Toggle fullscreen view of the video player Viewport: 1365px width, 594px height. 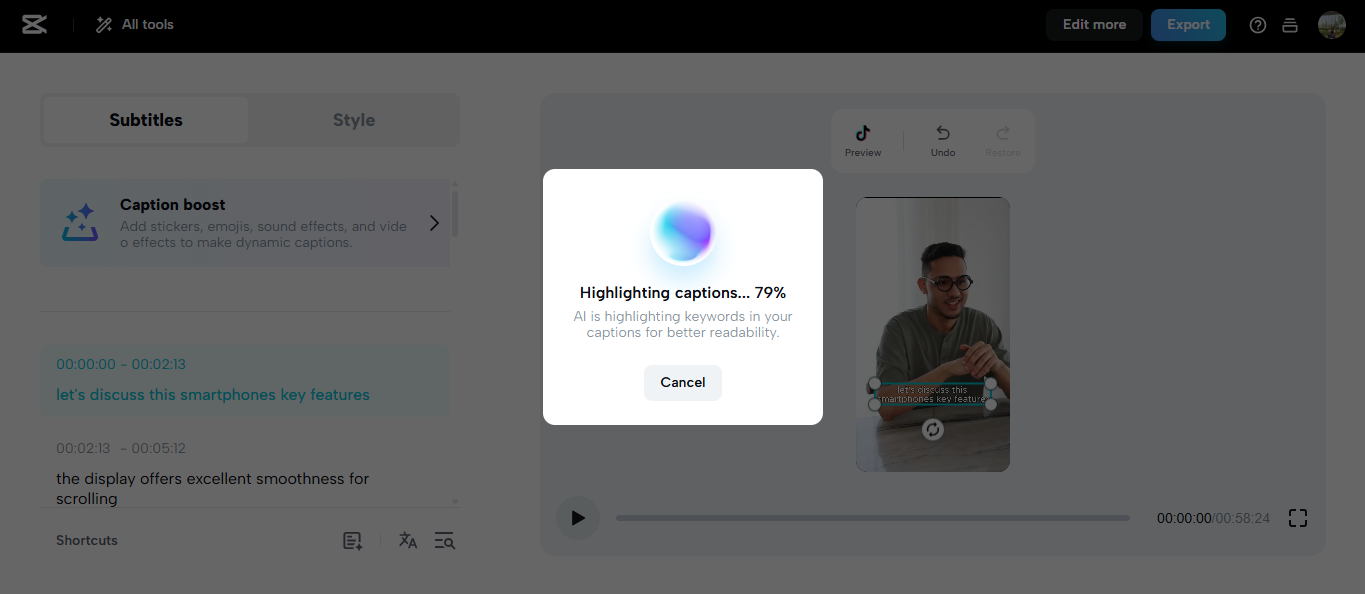click(1297, 518)
